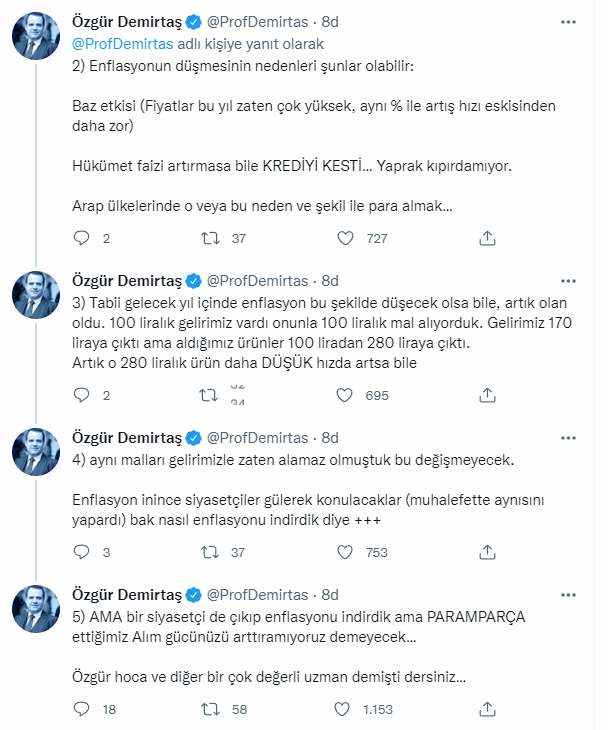Retweet the "2) Enflasyonun düşmesinin" tweet
This screenshot has width=608, height=730.
211,238
